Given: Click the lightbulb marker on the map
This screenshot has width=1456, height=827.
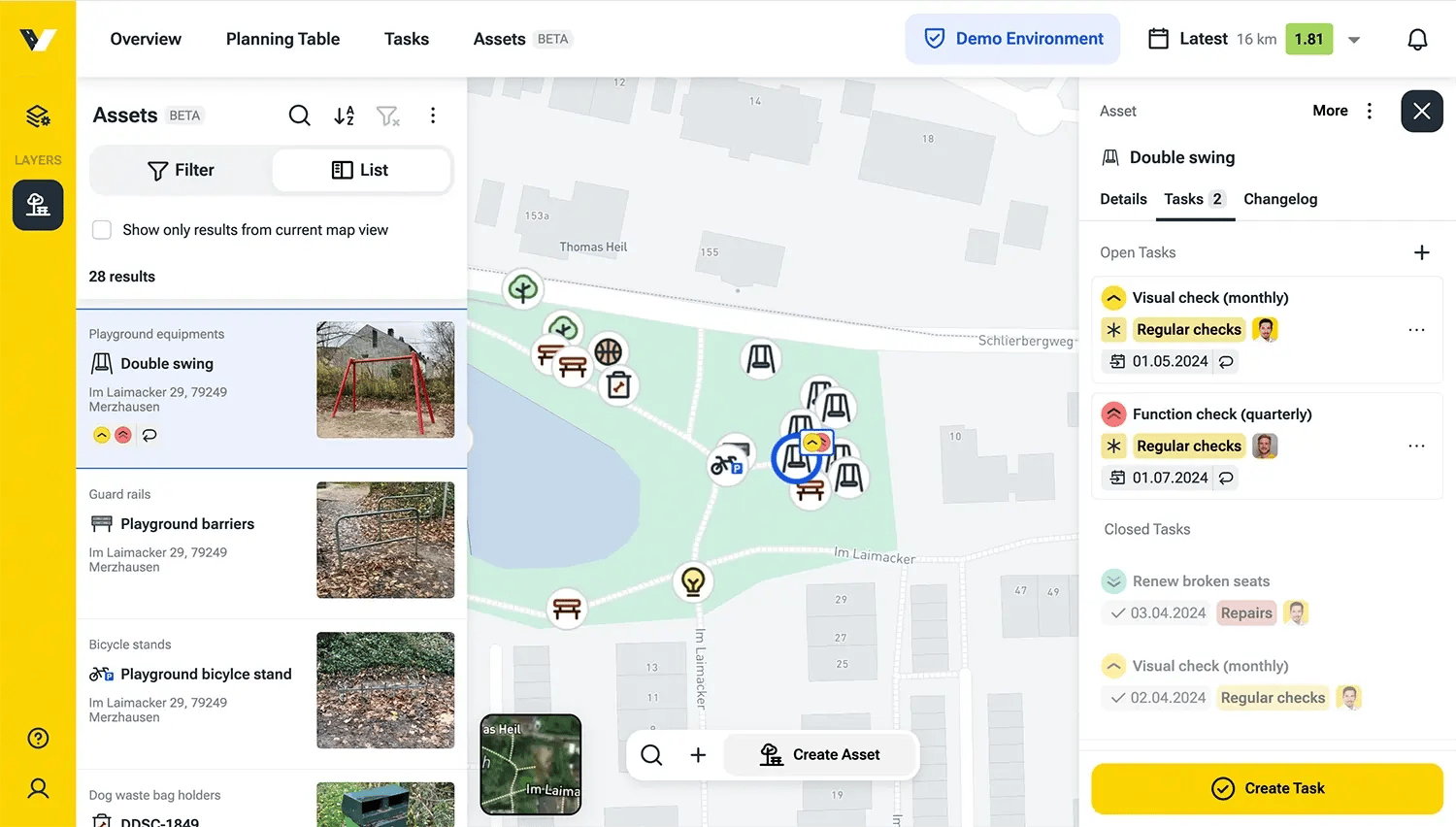Looking at the screenshot, I should coord(693,581).
